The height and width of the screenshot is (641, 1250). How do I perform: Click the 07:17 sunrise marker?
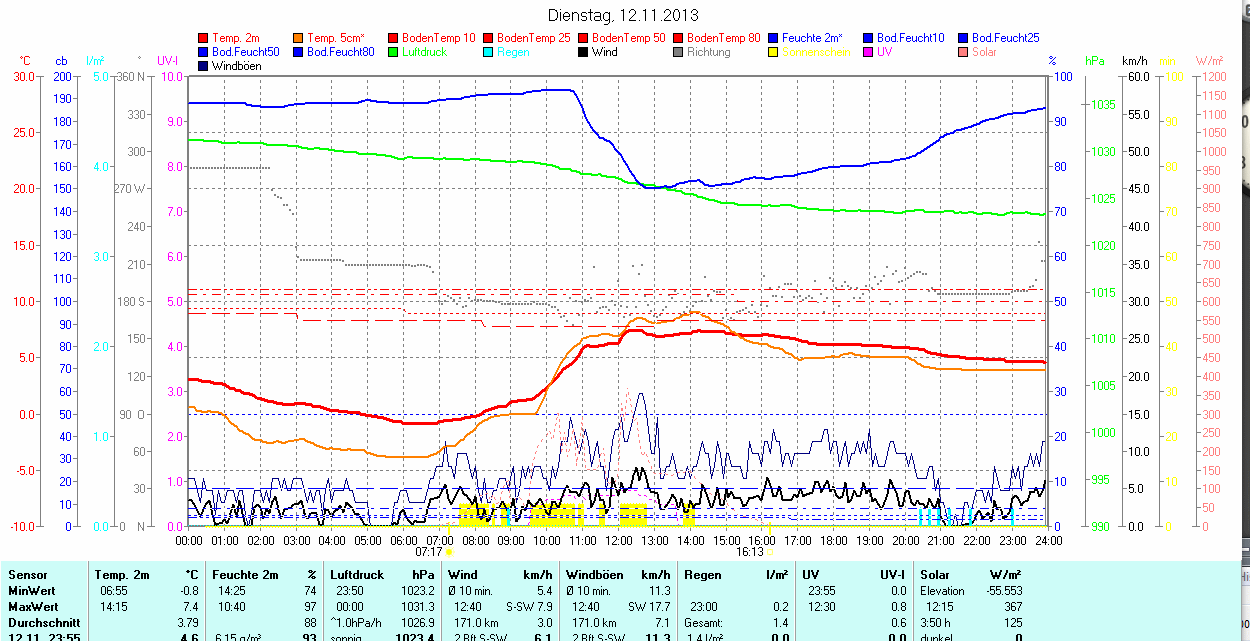[x=428, y=551]
